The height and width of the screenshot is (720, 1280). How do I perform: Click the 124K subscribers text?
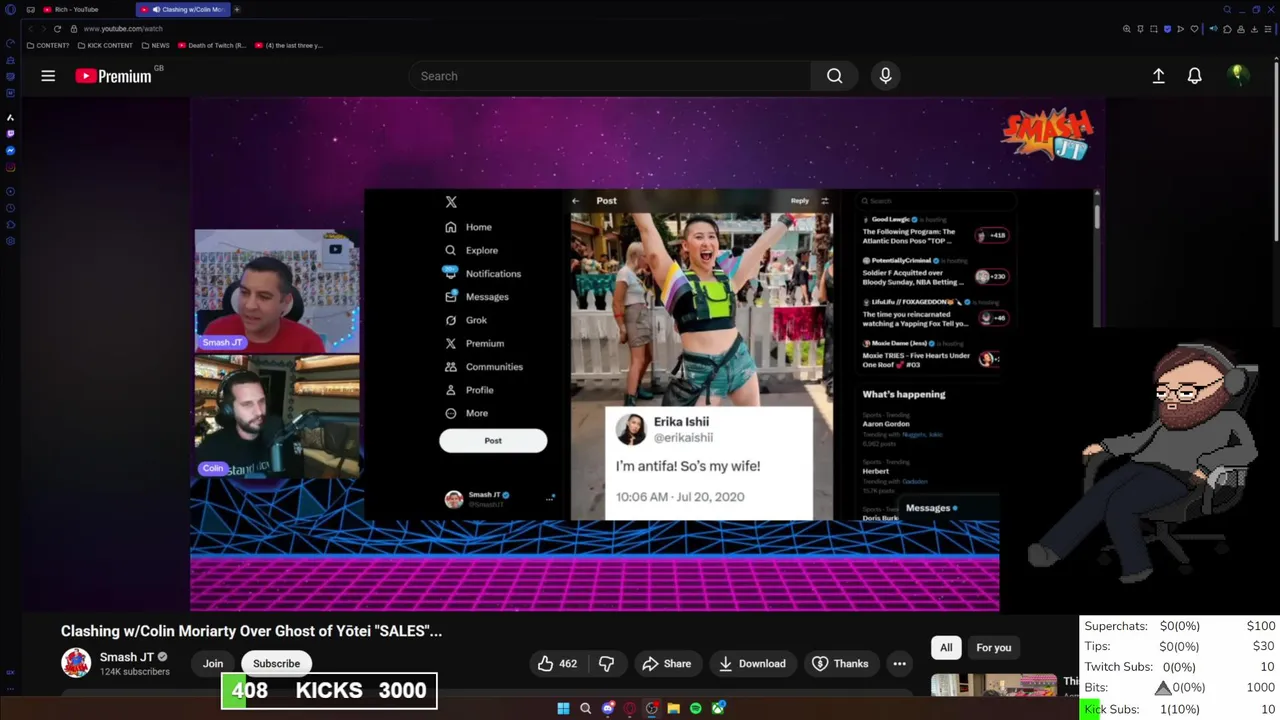[134, 672]
